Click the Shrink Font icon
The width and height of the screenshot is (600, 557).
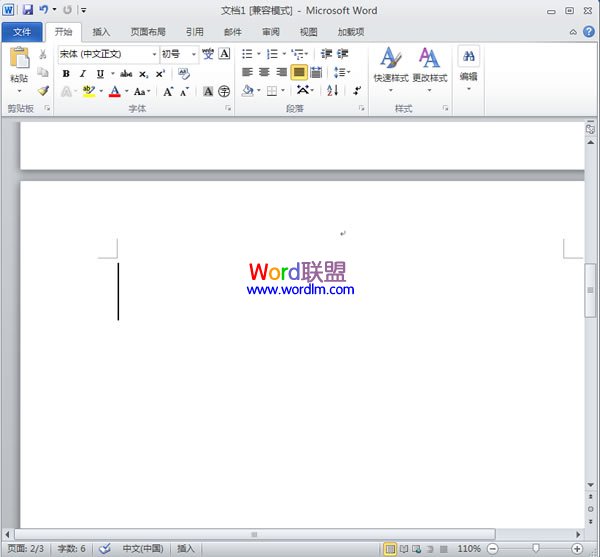(184, 91)
